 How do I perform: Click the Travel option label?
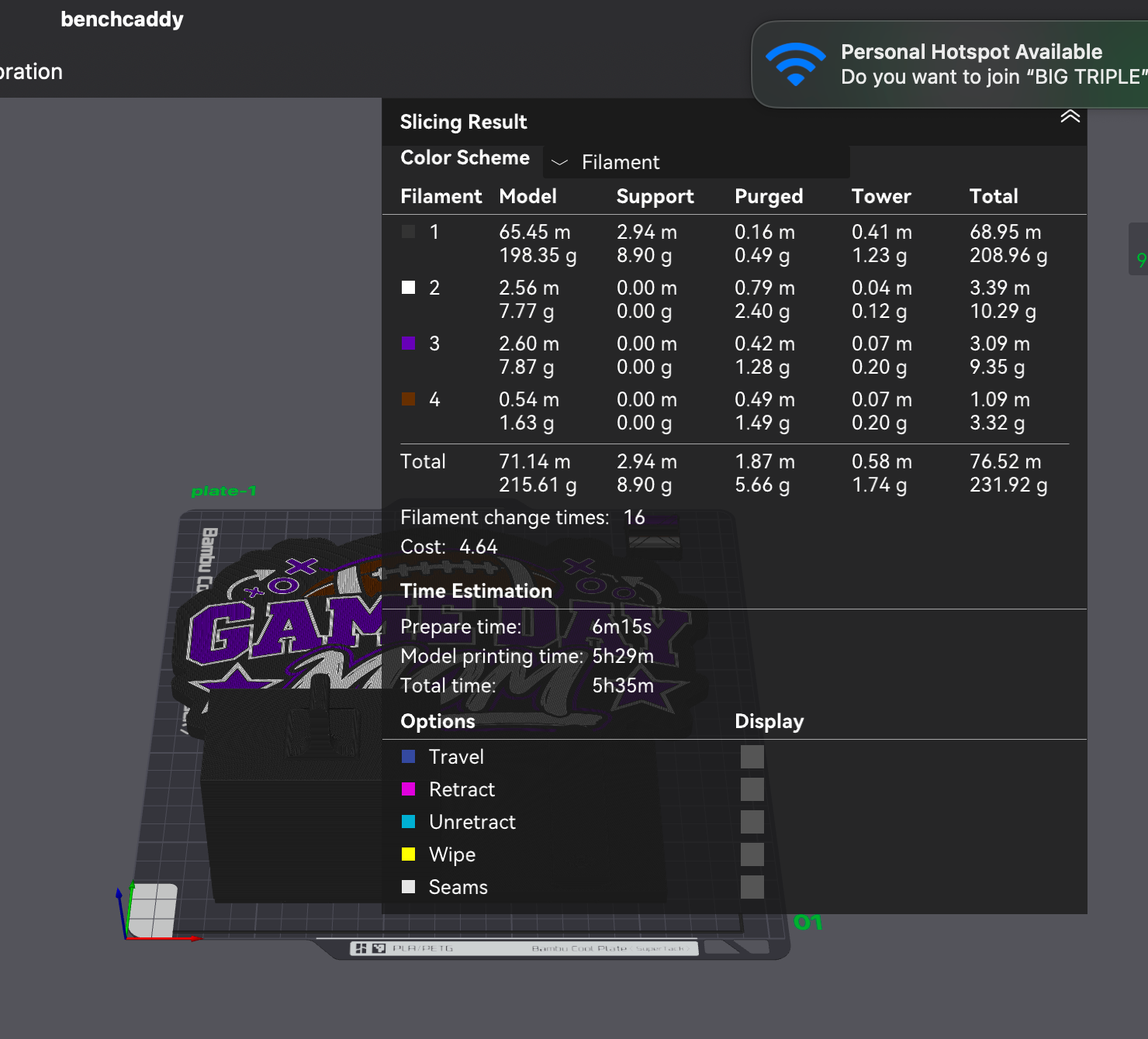pyautogui.click(x=456, y=757)
